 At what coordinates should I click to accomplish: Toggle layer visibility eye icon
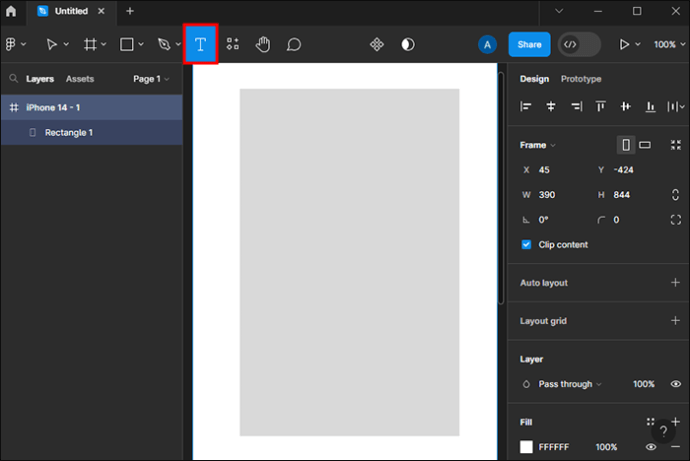675,384
